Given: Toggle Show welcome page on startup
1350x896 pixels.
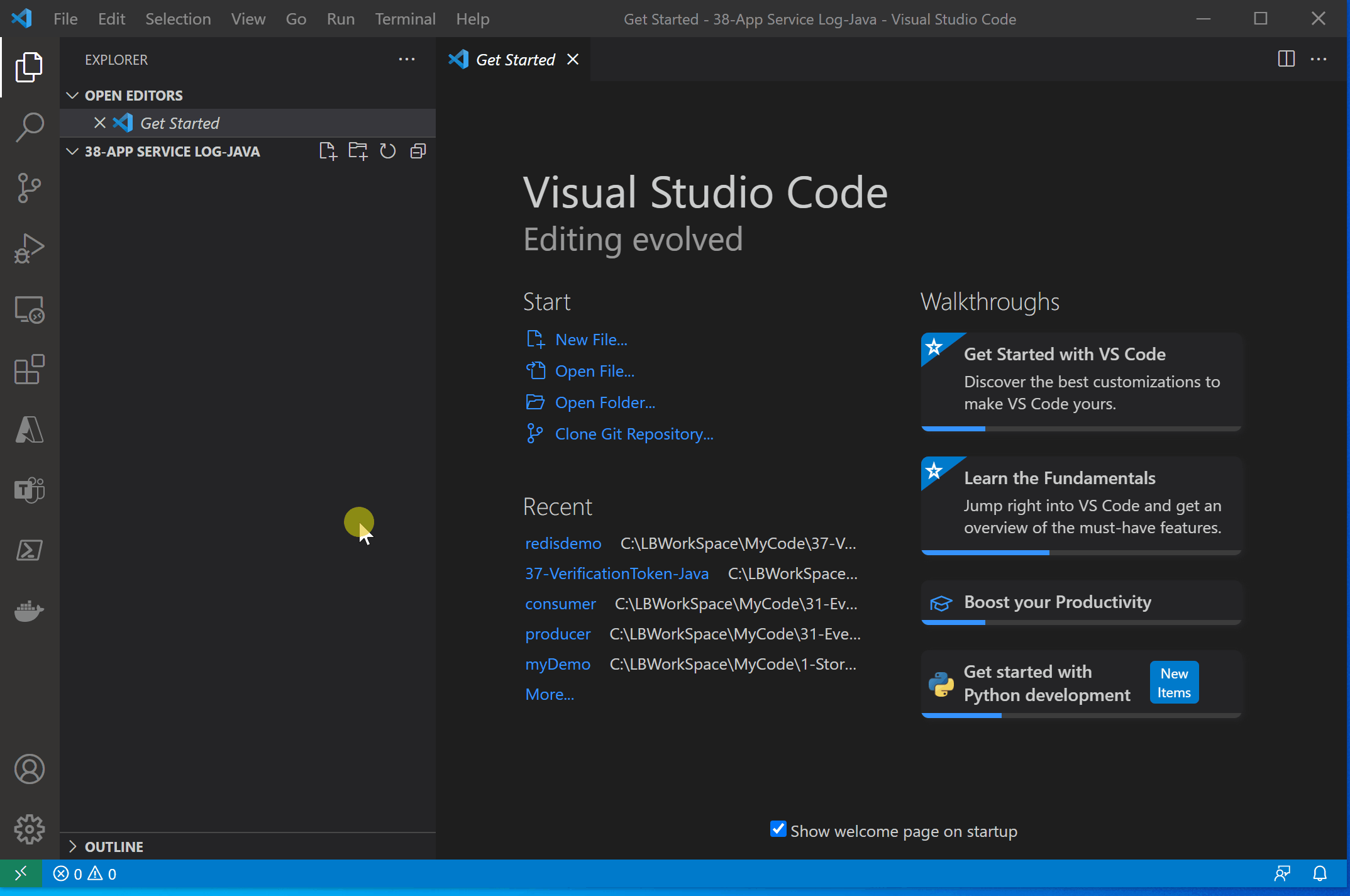Looking at the screenshot, I should tap(778, 831).
